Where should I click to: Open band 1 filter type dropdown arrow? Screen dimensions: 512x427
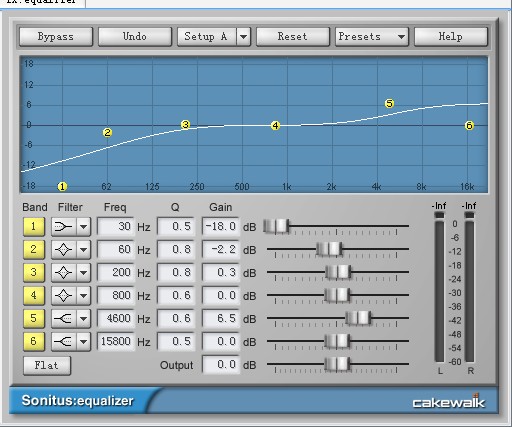[83, 227]
